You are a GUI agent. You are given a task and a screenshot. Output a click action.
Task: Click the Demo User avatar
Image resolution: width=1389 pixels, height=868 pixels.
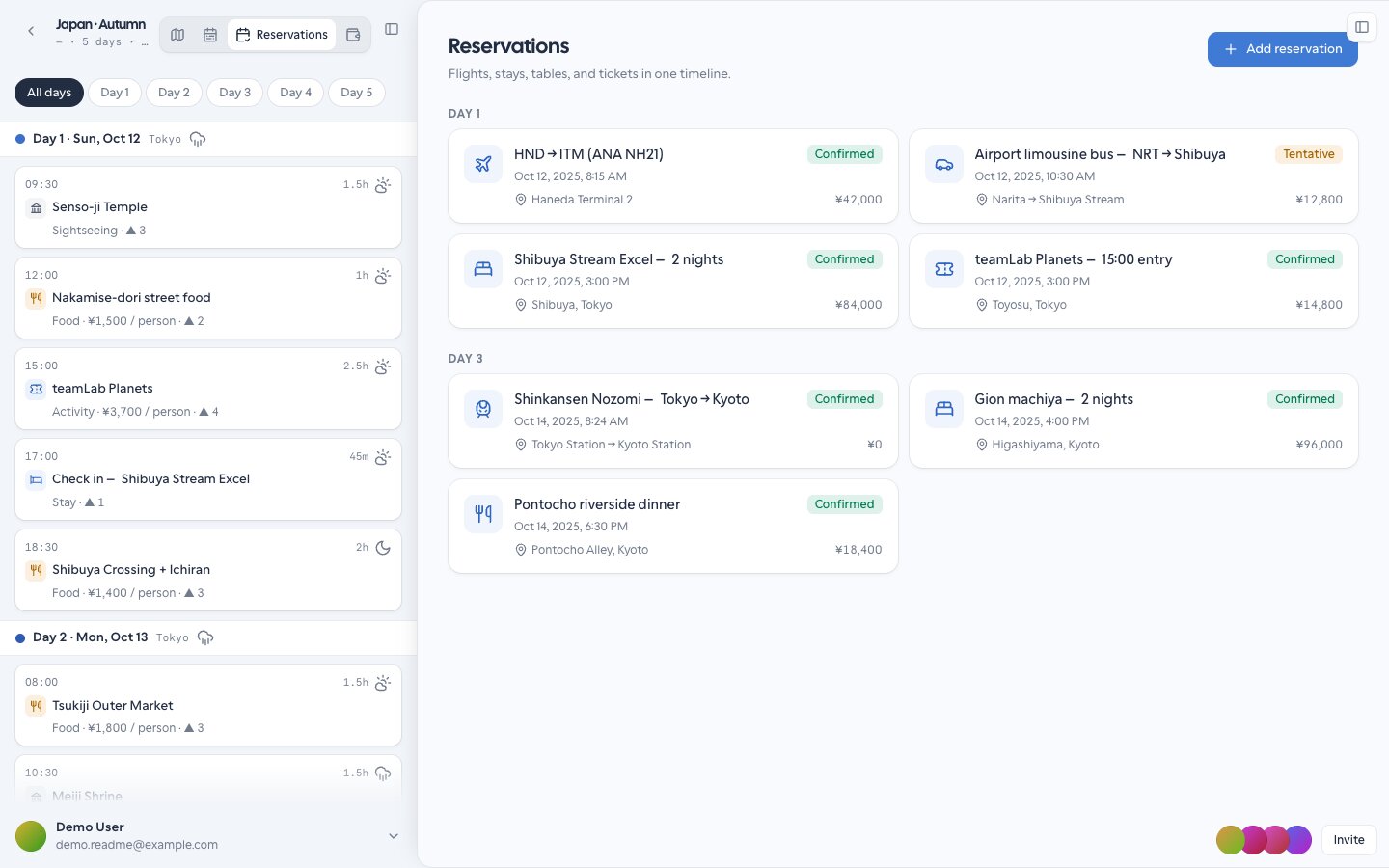[x=31, y=836]
